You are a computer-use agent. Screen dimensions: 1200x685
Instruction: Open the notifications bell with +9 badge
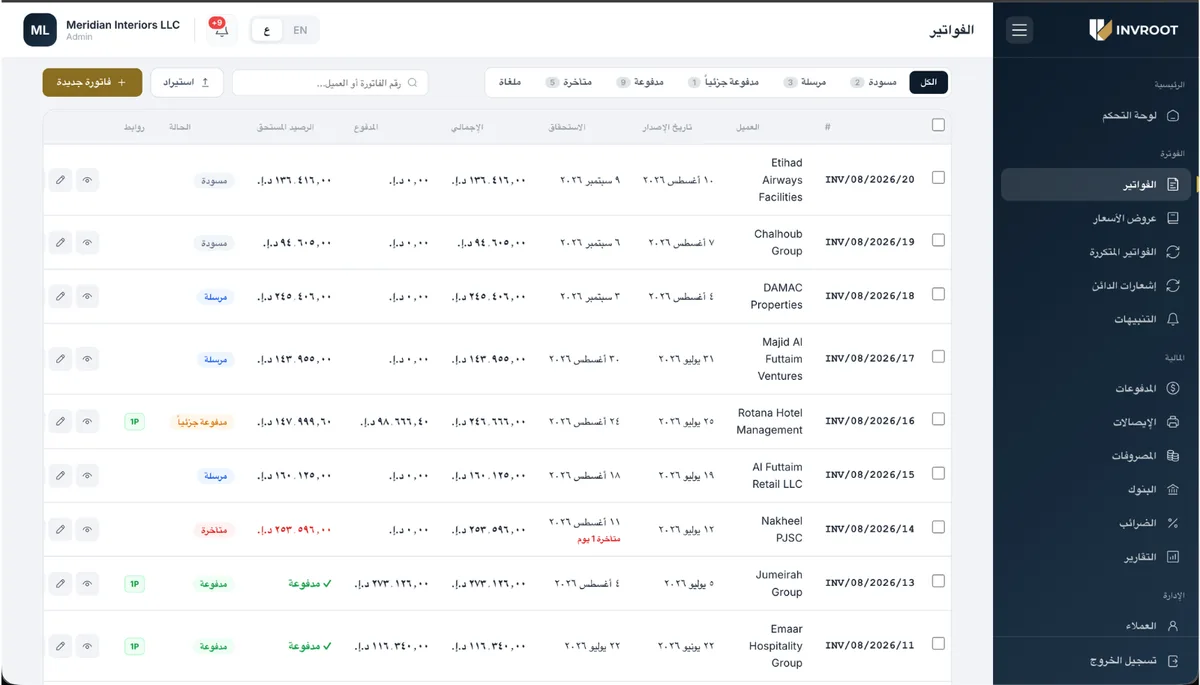pos(219,30)
